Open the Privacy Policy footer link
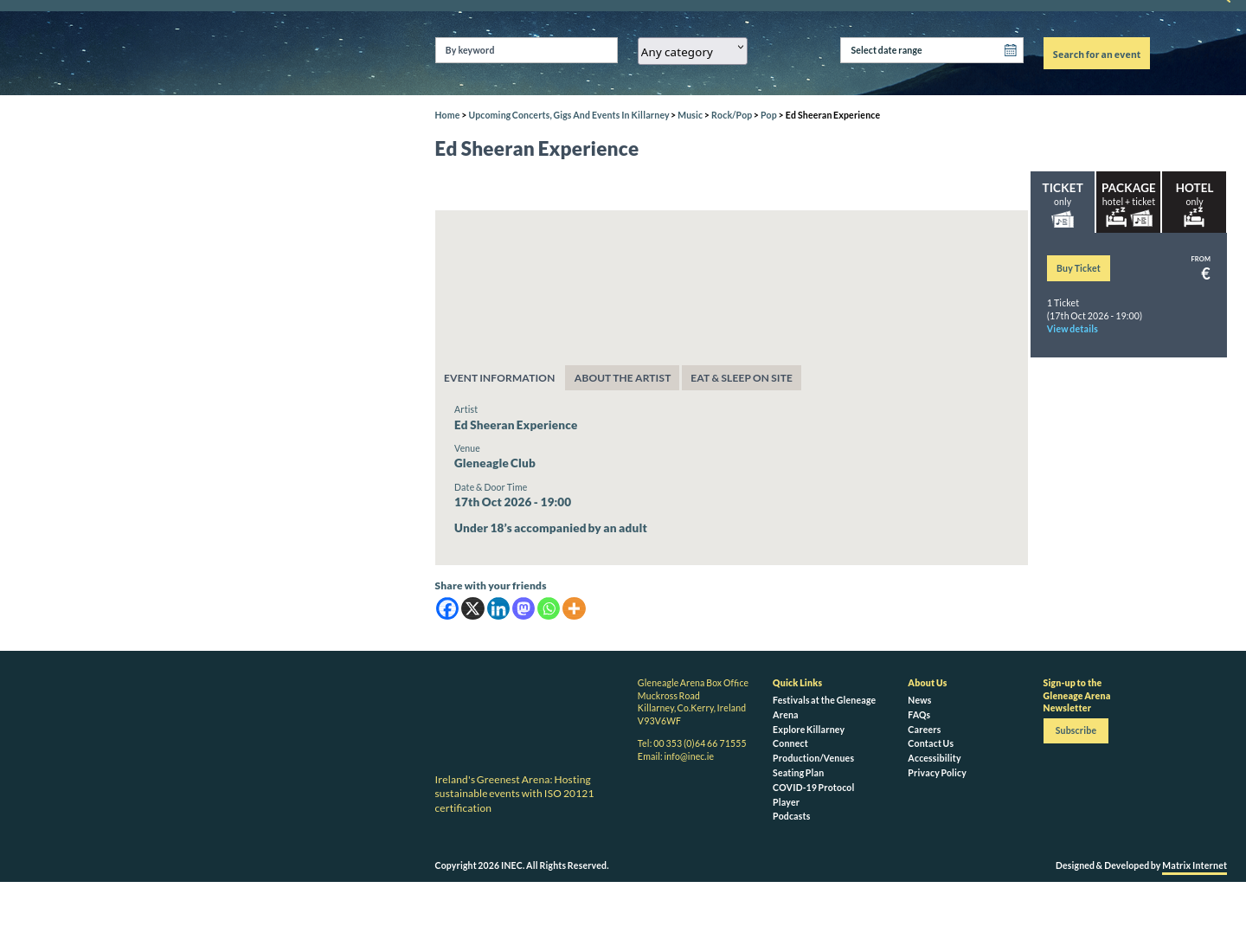1246x952 pixels. pyautogui.click(x=937, y=773)
